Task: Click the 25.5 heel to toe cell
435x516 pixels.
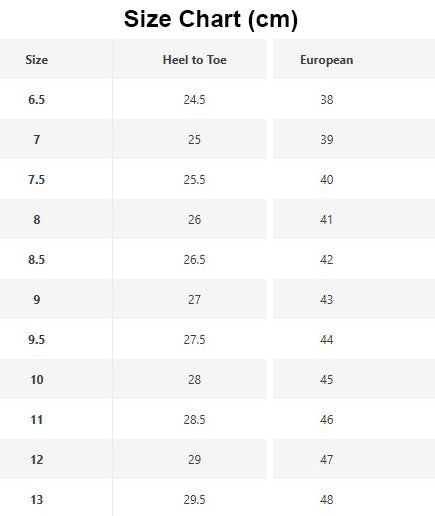Action: coord(194,180)
